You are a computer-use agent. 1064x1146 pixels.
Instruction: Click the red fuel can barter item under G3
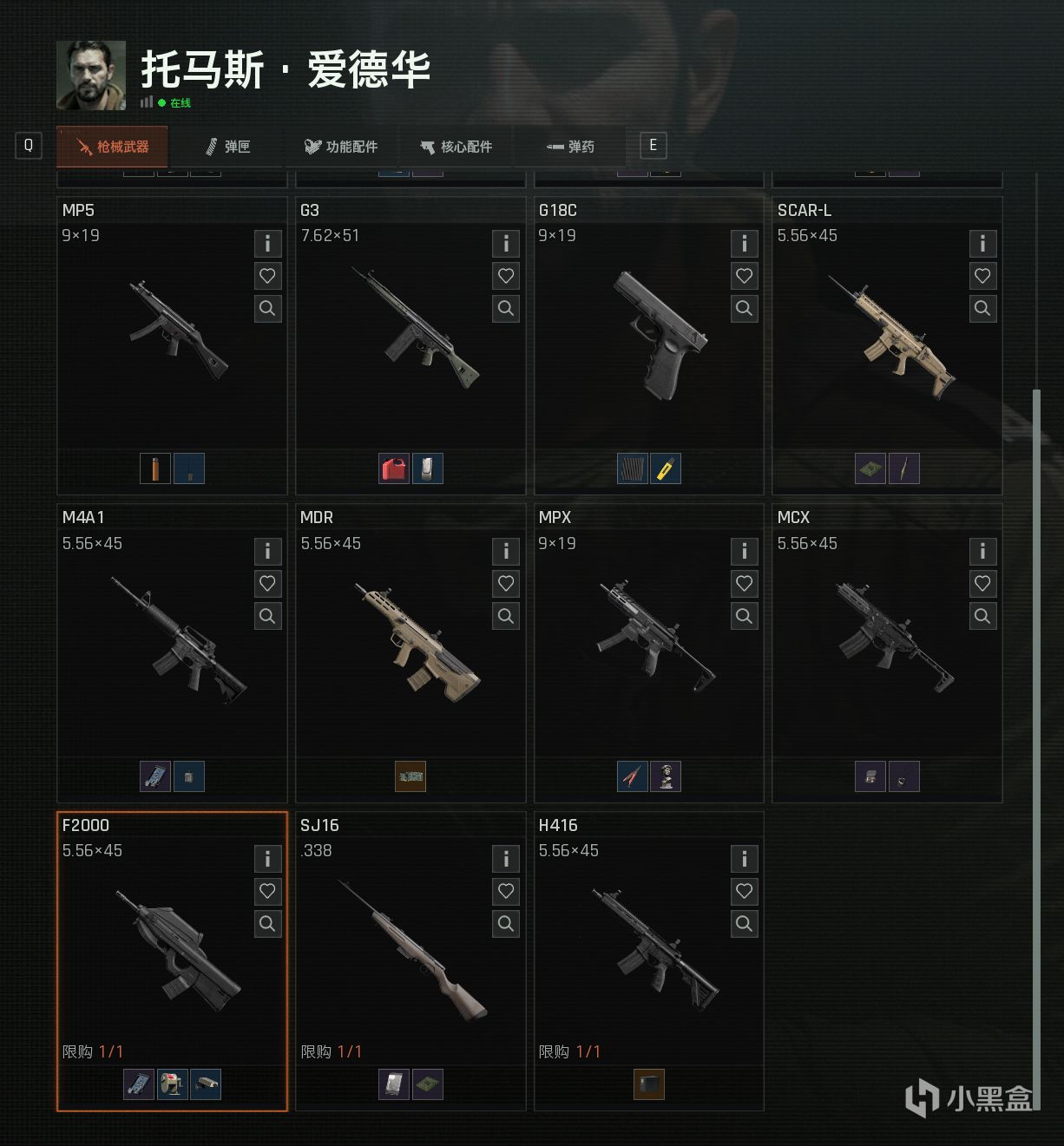[x=394, y=468]
